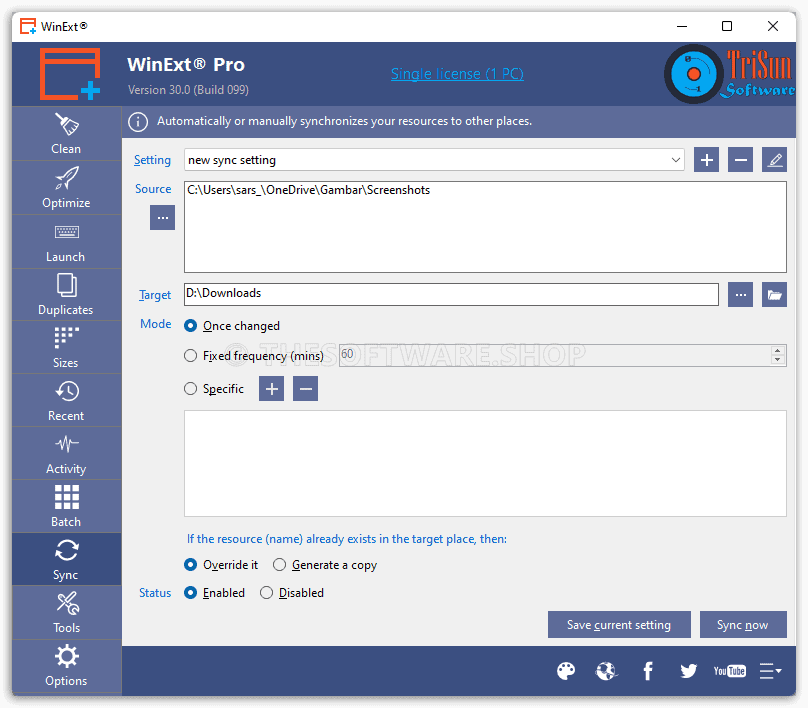Viewport: 808px width, 708px height.
Task: Click the Specific times list box
Action: click(485, 463)
